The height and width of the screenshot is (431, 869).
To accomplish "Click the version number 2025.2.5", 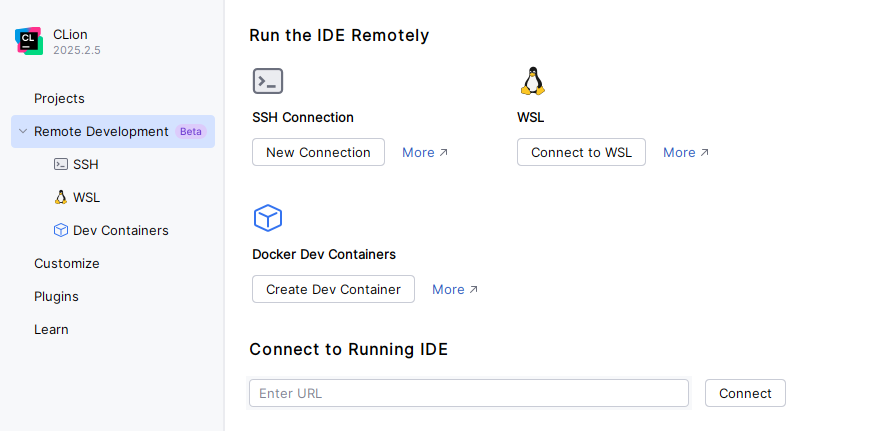I will click(77, 50).
